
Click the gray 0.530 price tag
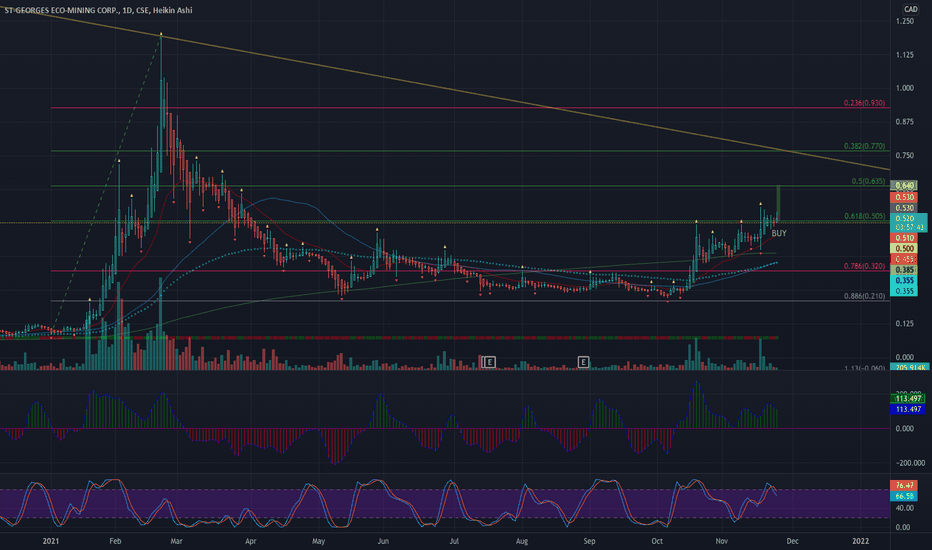pyautogui.click(x=905, y=208)
